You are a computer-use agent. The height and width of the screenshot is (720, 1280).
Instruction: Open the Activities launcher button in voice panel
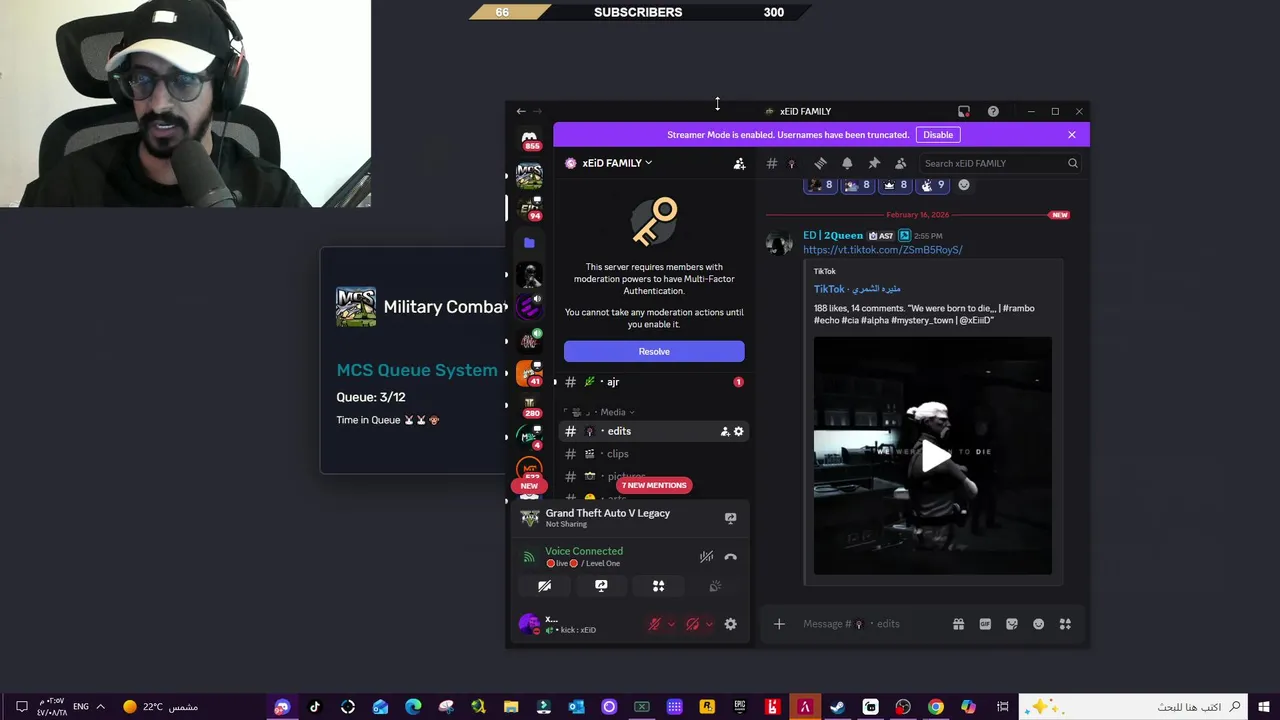click(658, 586)
